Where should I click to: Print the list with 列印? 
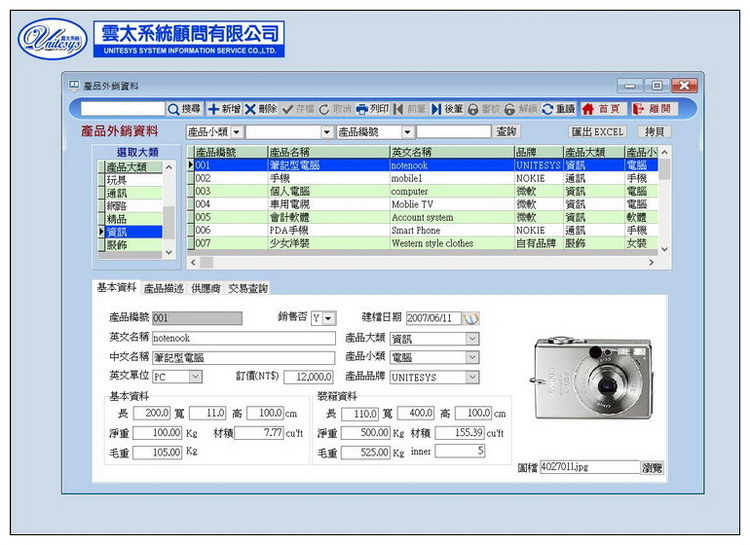pos(372,108)
